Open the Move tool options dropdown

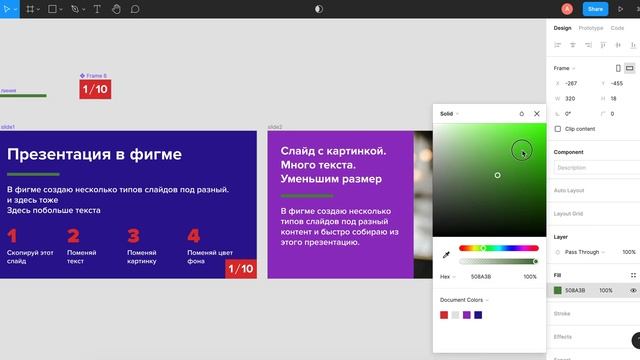pos(16,9)
